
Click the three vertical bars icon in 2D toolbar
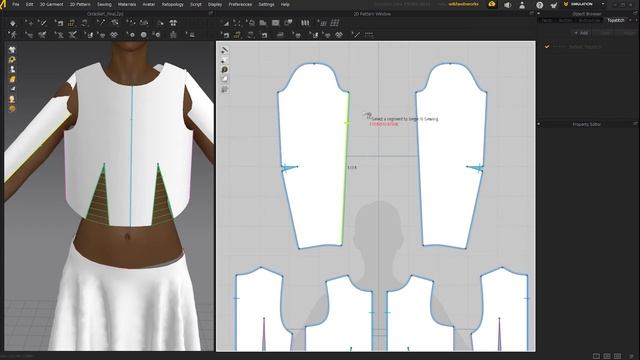[305, 23]
